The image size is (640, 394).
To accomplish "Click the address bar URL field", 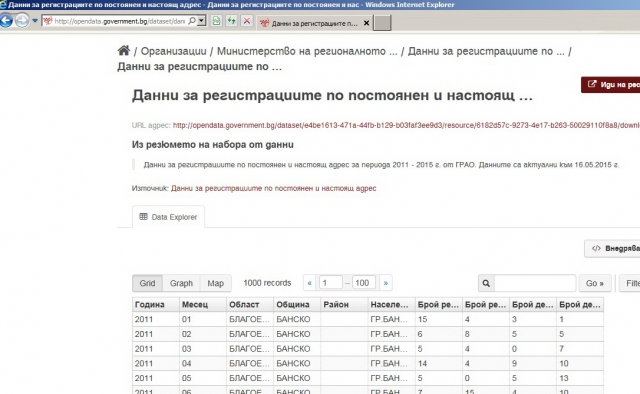I will tap(119, 21).
